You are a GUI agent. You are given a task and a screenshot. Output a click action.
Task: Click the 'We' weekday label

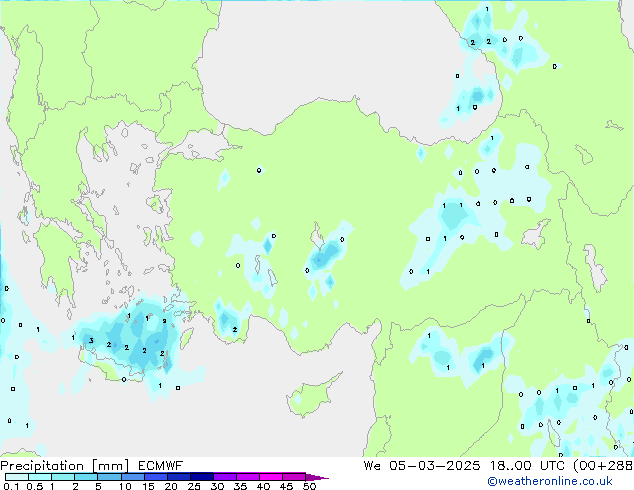pos(372,466)
